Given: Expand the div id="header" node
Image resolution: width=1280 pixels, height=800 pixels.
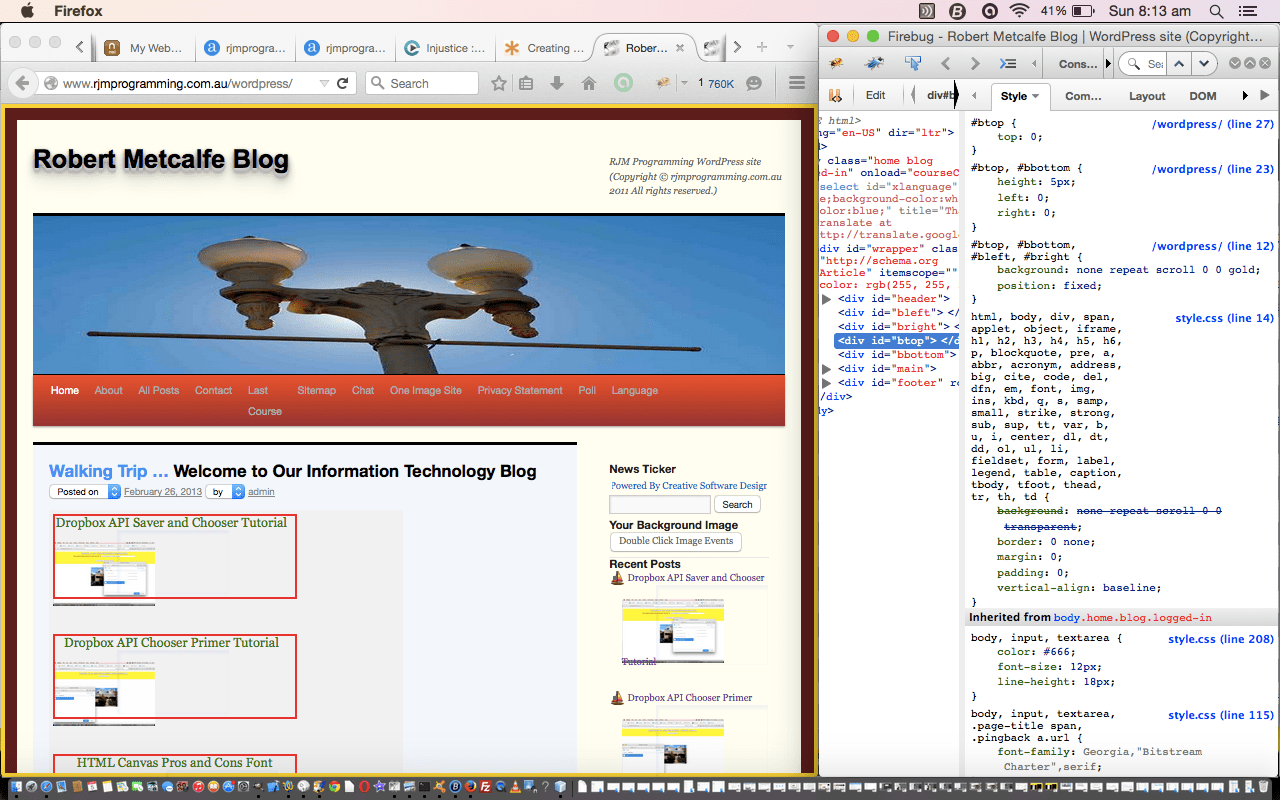Looking at the screenshot, I should 827,299.
